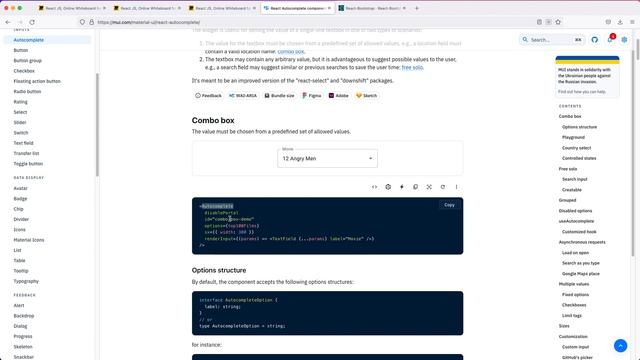Toggle reader view in the address bar
Image resolution: width=640 pixels, height=360 pixels.
539,22
